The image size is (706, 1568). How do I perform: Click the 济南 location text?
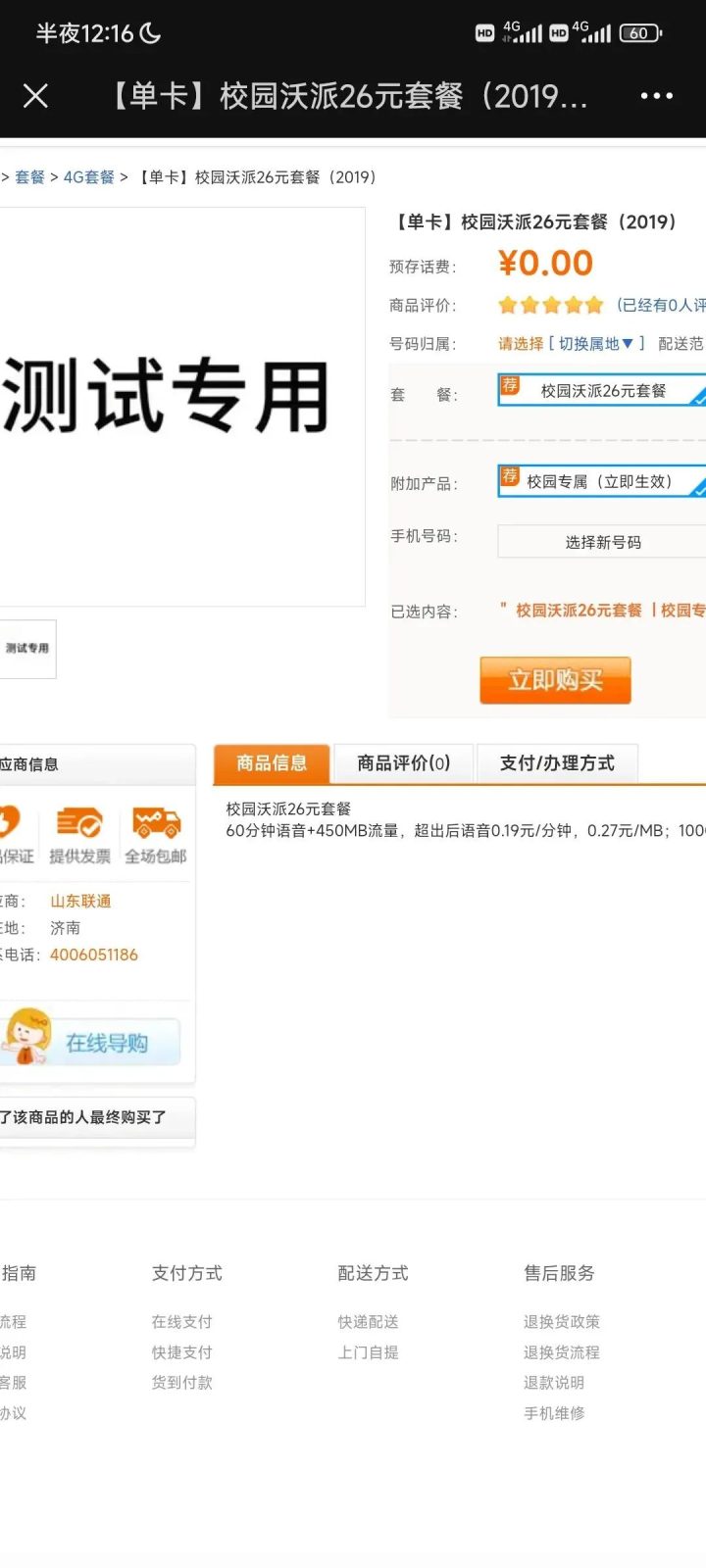65,927
